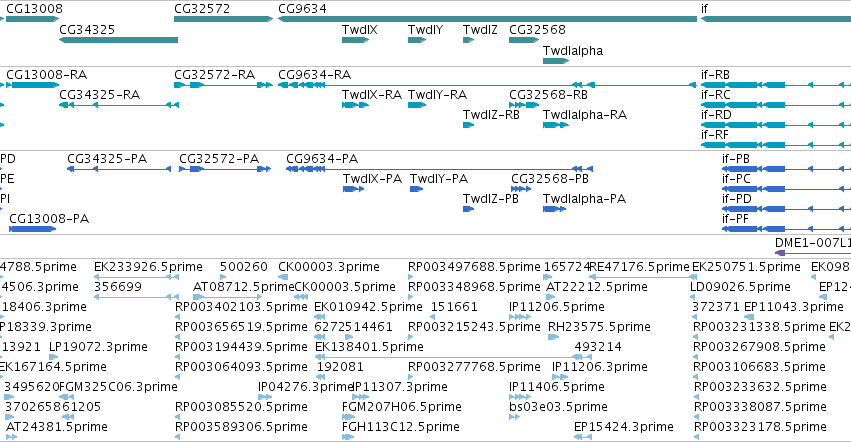Image resolution: width=851 pixels, height=442 pixels.
Task: Select protein TwdlY-PA
Action: click(x=417, y=189)
